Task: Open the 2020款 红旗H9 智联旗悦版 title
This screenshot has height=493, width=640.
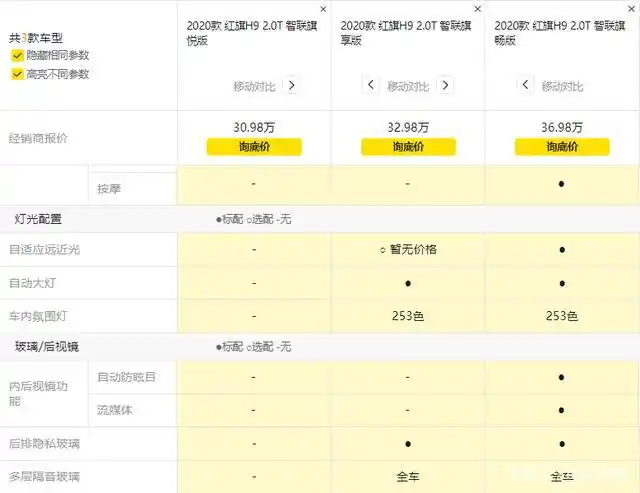Action: (252, 33)
